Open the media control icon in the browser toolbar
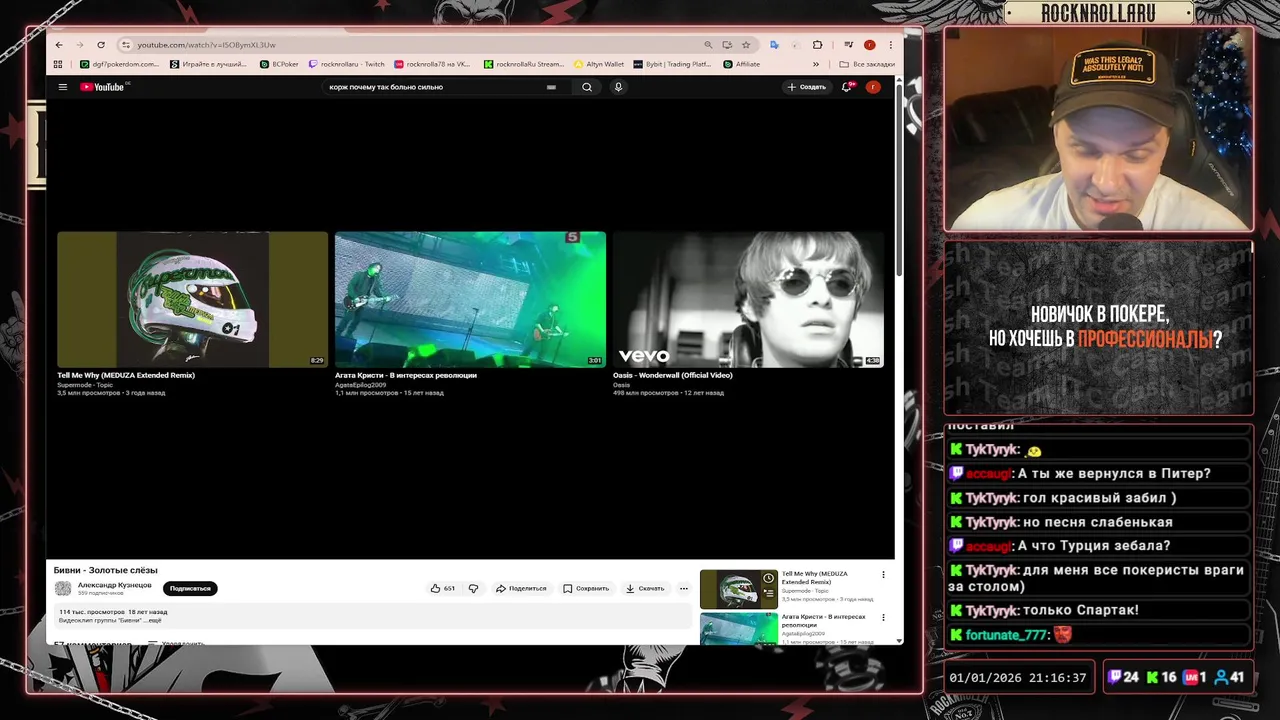Screen dimensions: 1280x720 click(848, 45)
